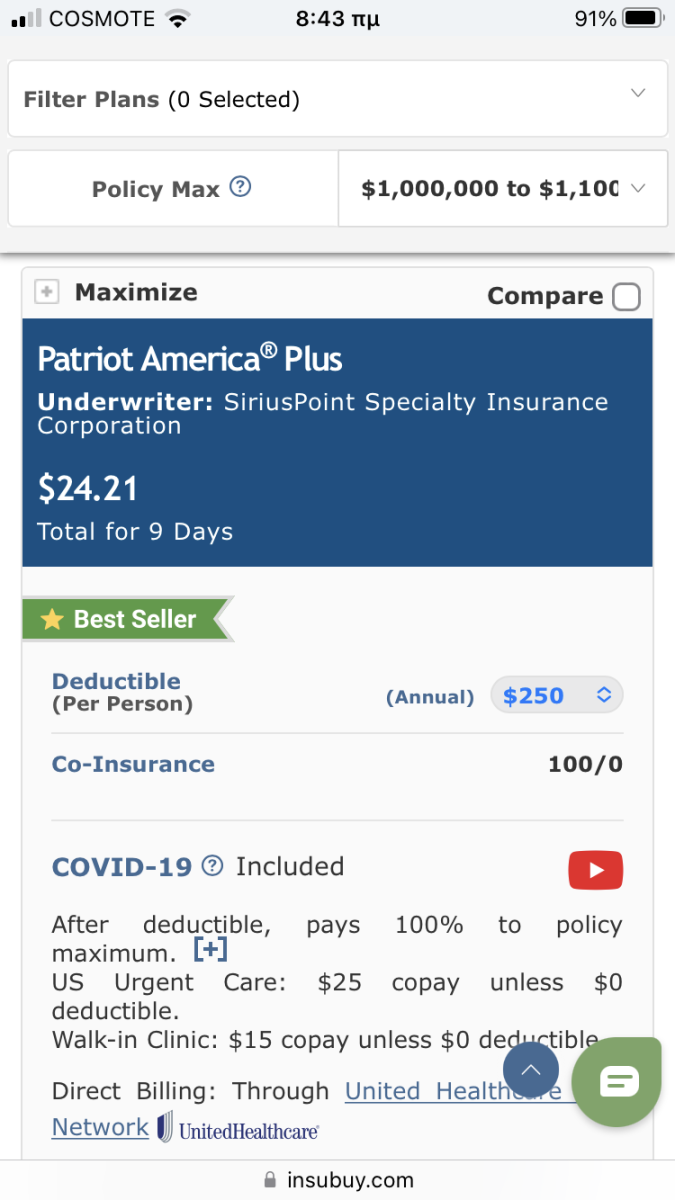Open the $1,000,000 policy max dropdown
Image resolution: width=675 pixels, height=1200 pixels.
coord(503,189)
